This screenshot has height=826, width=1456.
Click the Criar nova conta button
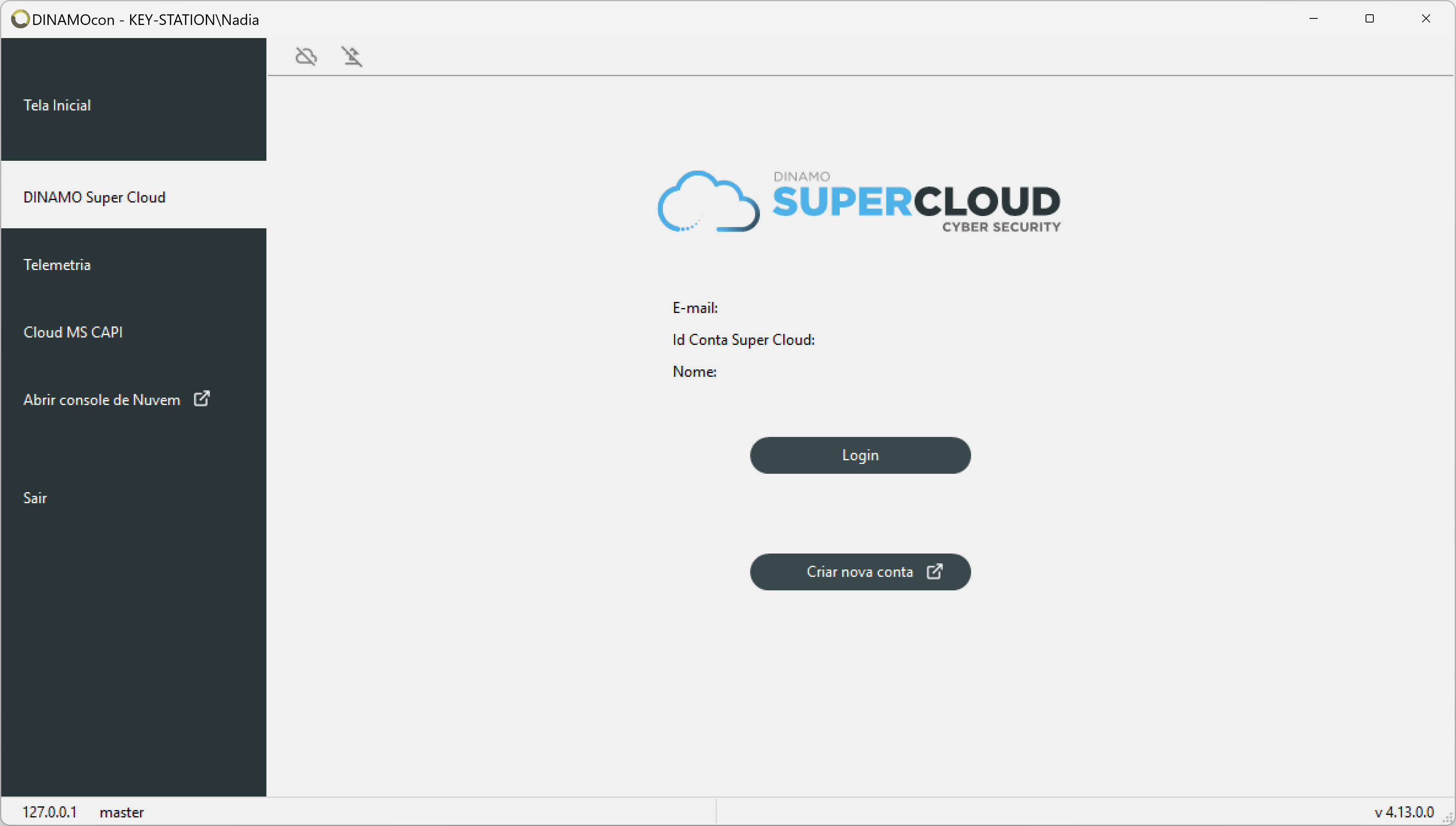860,572
